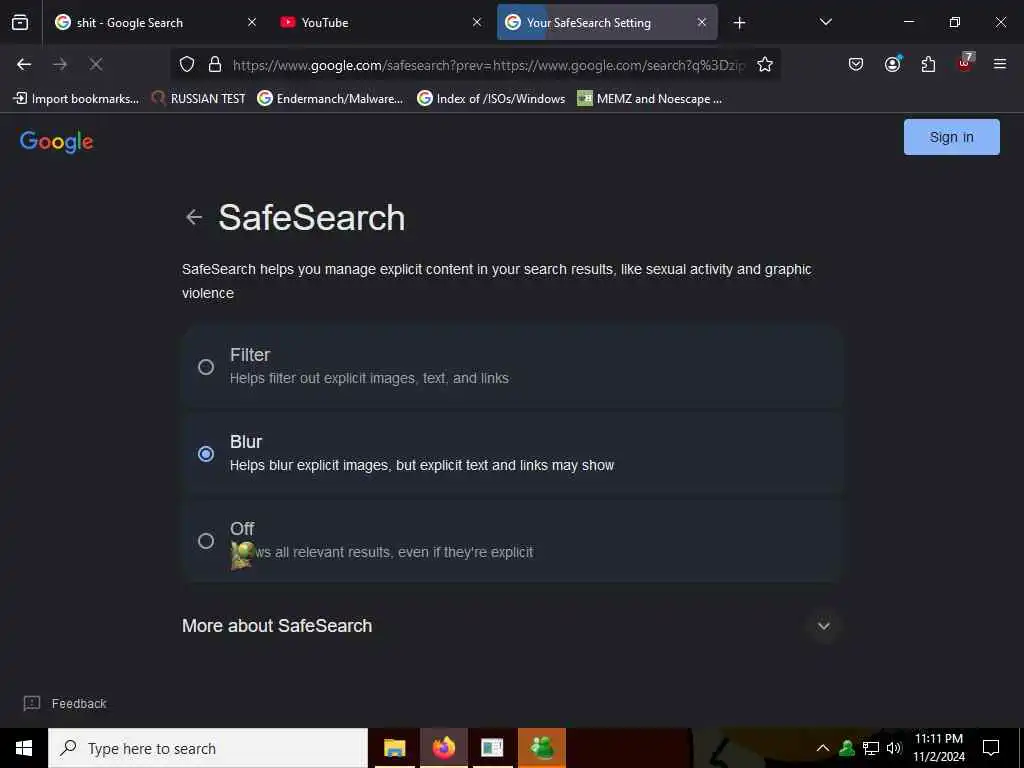The height and width of the screenshot is (768, 1024).
Task: Open network status tray icon
Action: [x=871, y=748]
